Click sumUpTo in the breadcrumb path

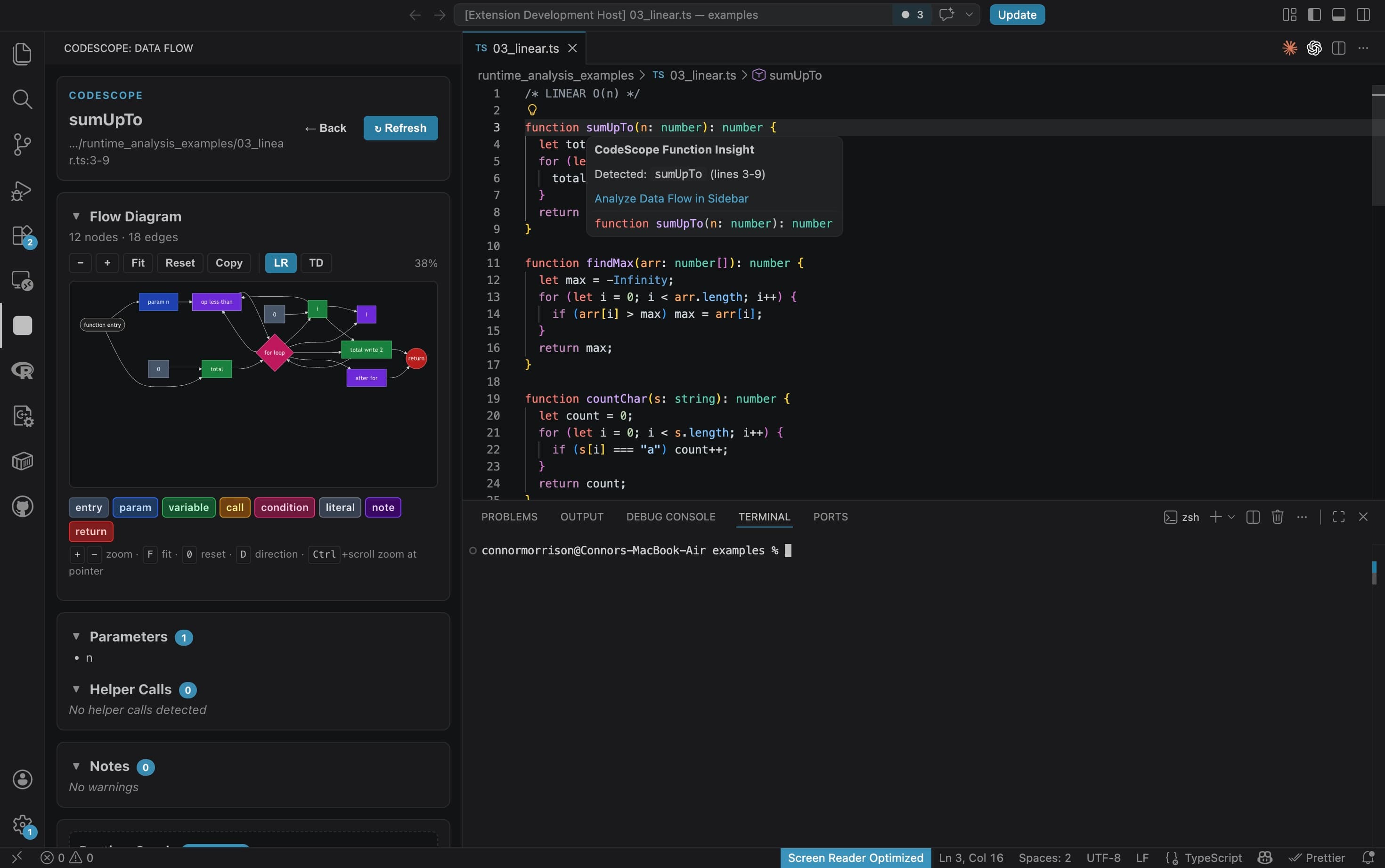click(795, 75)
